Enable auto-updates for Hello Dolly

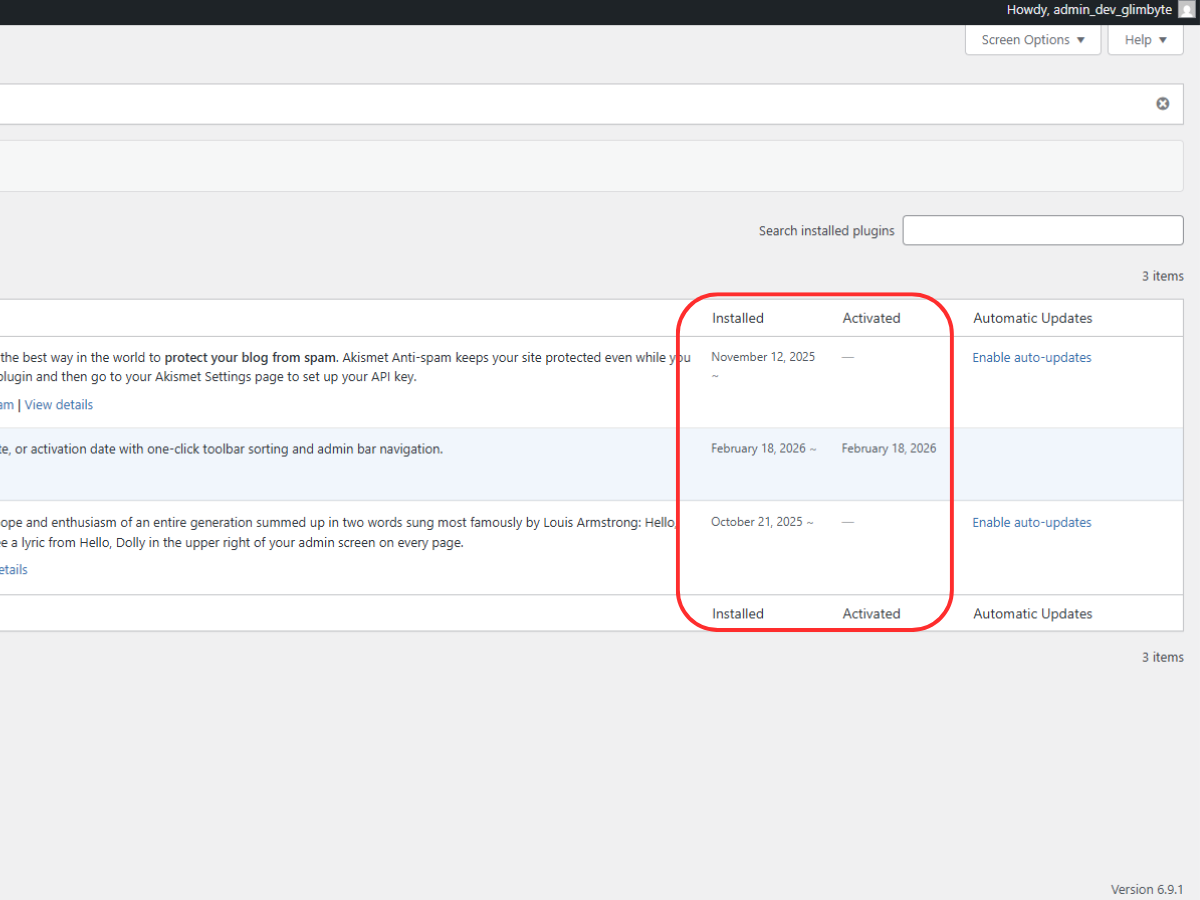(1031, 522)
